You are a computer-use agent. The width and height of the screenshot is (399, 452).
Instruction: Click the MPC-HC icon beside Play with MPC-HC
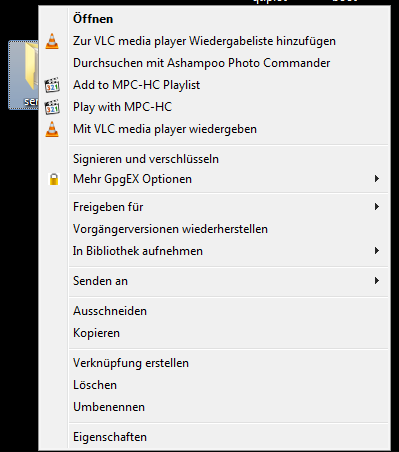click(52, 107)
